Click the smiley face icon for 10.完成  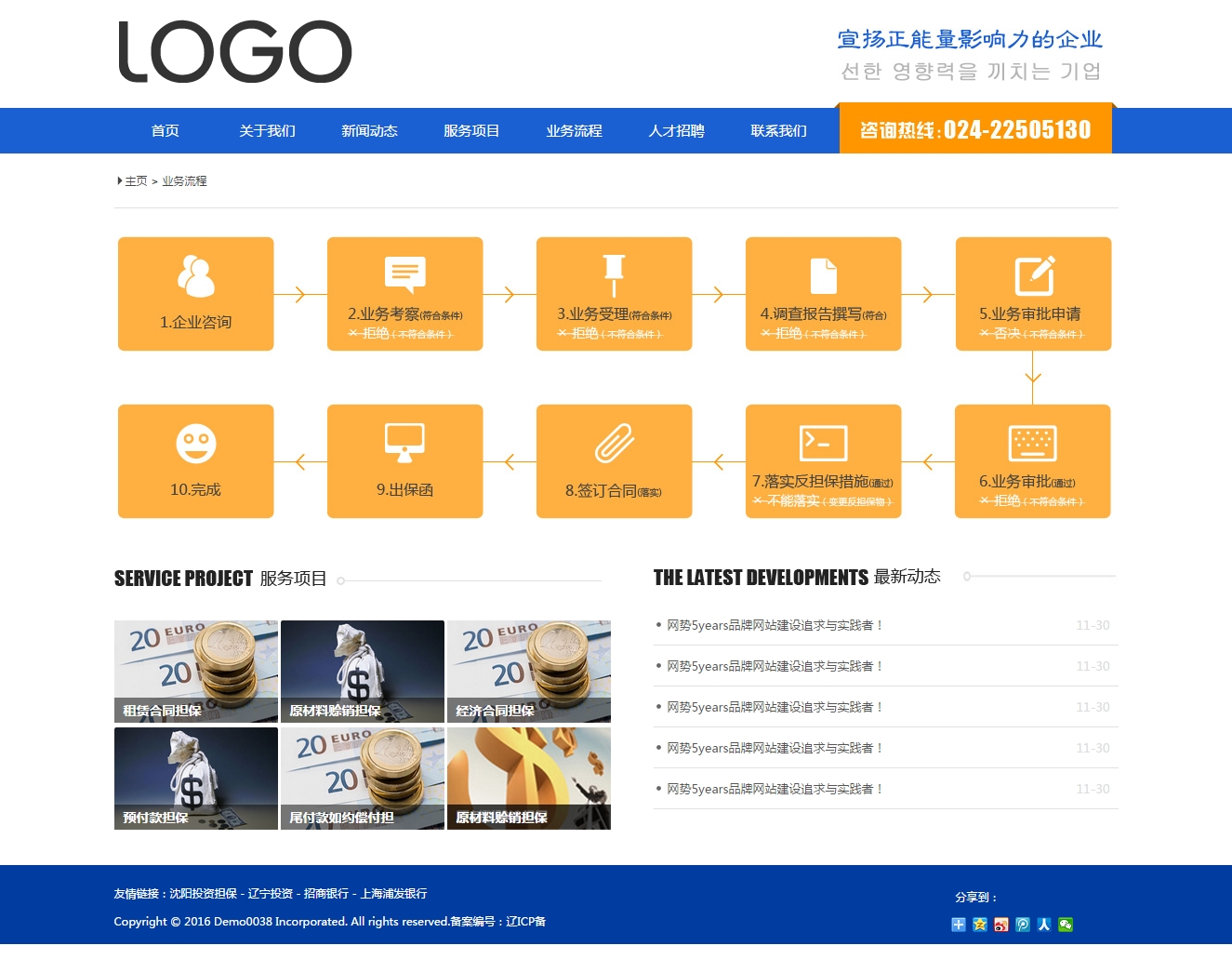coord(196,444)
